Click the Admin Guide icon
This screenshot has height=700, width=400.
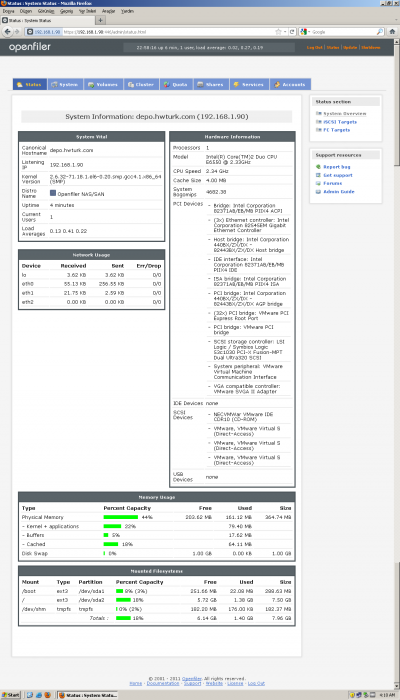[318, 192]
